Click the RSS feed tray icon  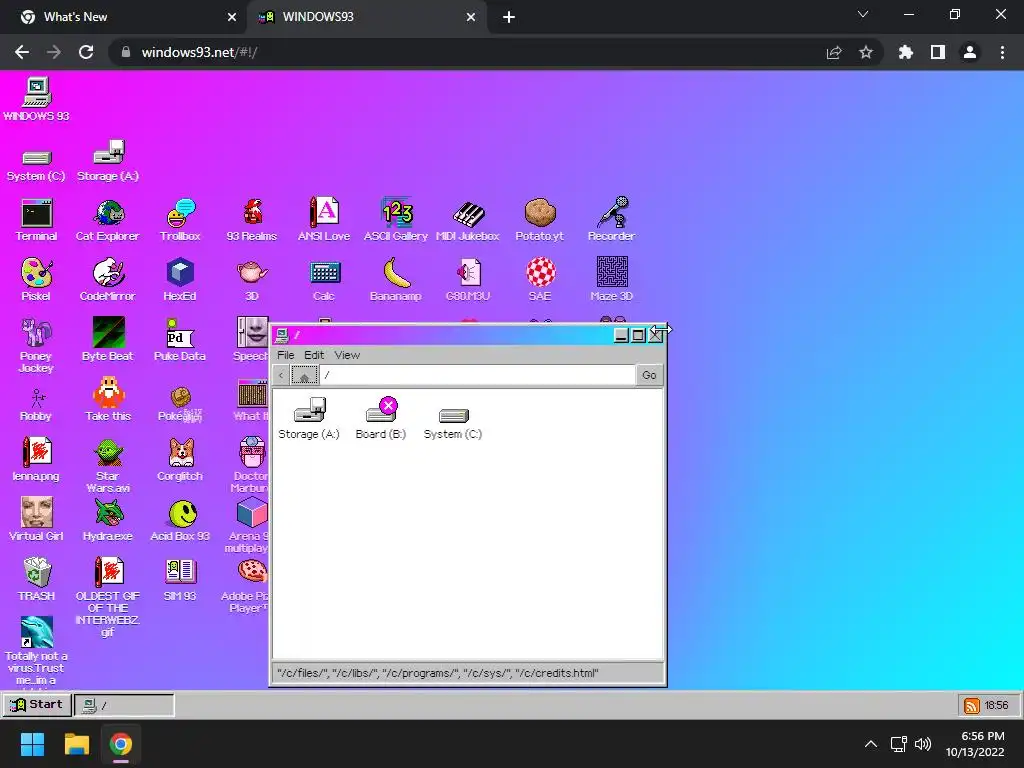pyautogui.click(x=972, y=705)
